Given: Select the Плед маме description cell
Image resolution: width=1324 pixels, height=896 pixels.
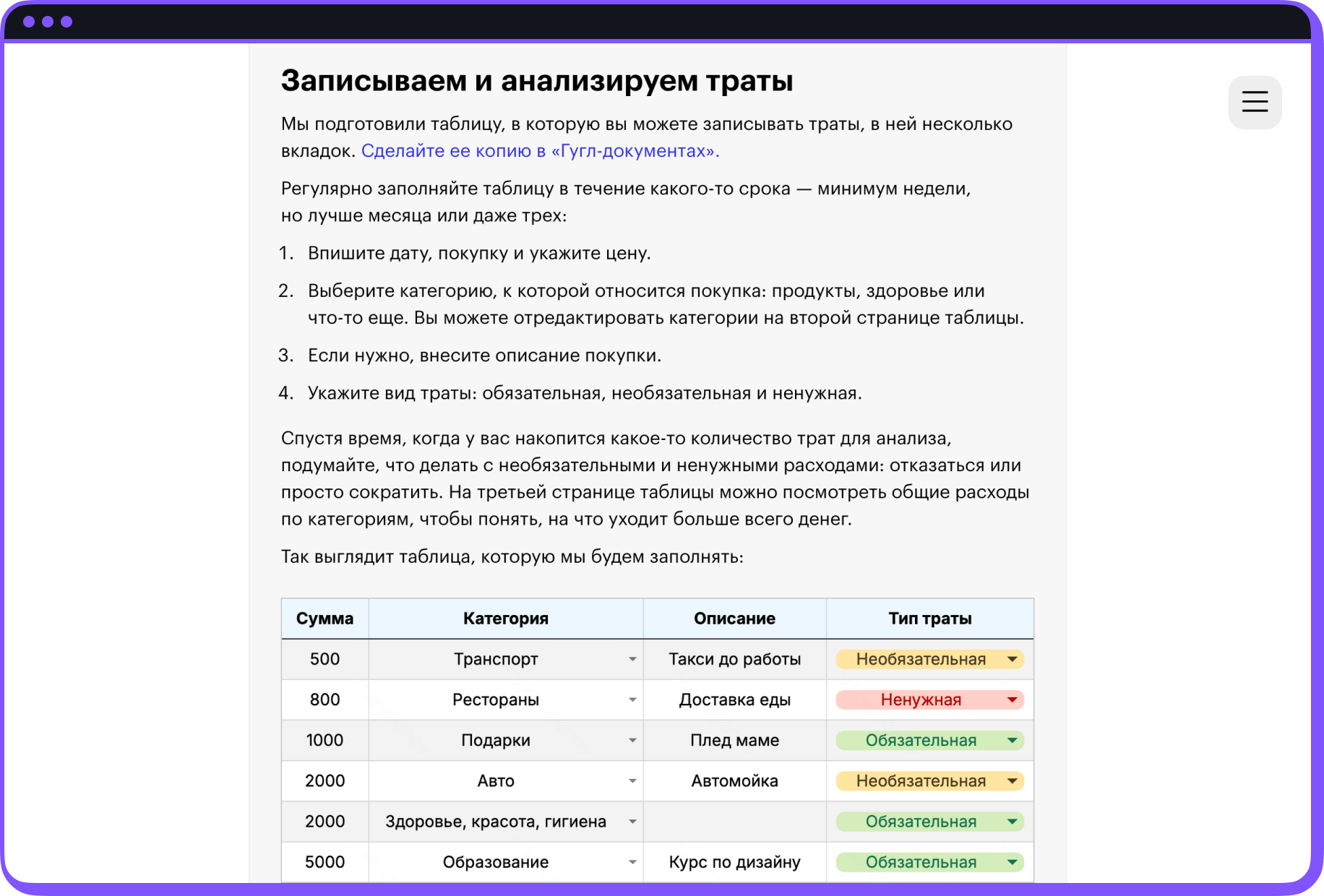Looking at the screenshot, I should [x=735, y=740].
